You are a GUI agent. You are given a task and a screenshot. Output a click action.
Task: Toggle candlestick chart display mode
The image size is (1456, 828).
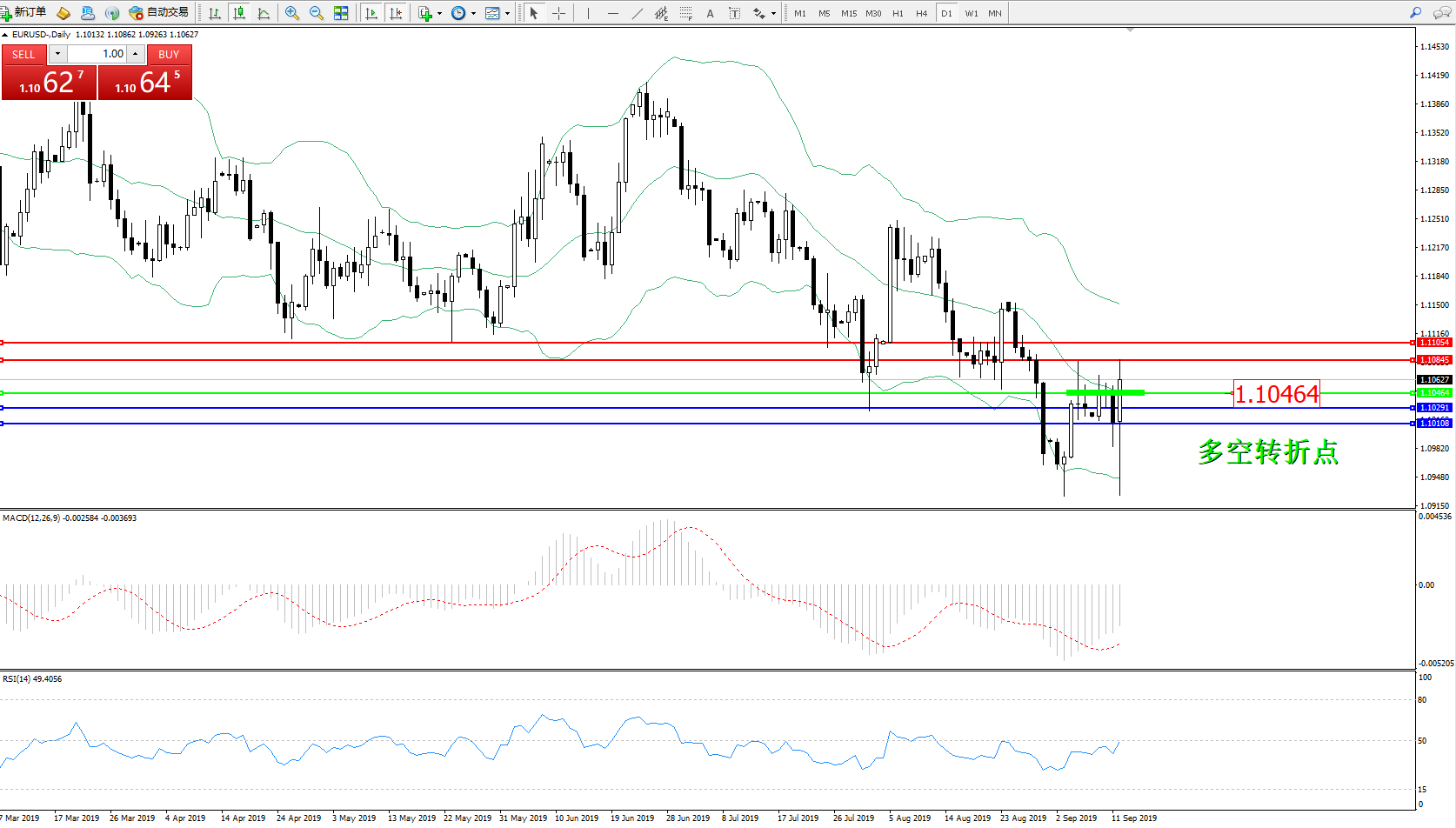(x=239, y=13)
